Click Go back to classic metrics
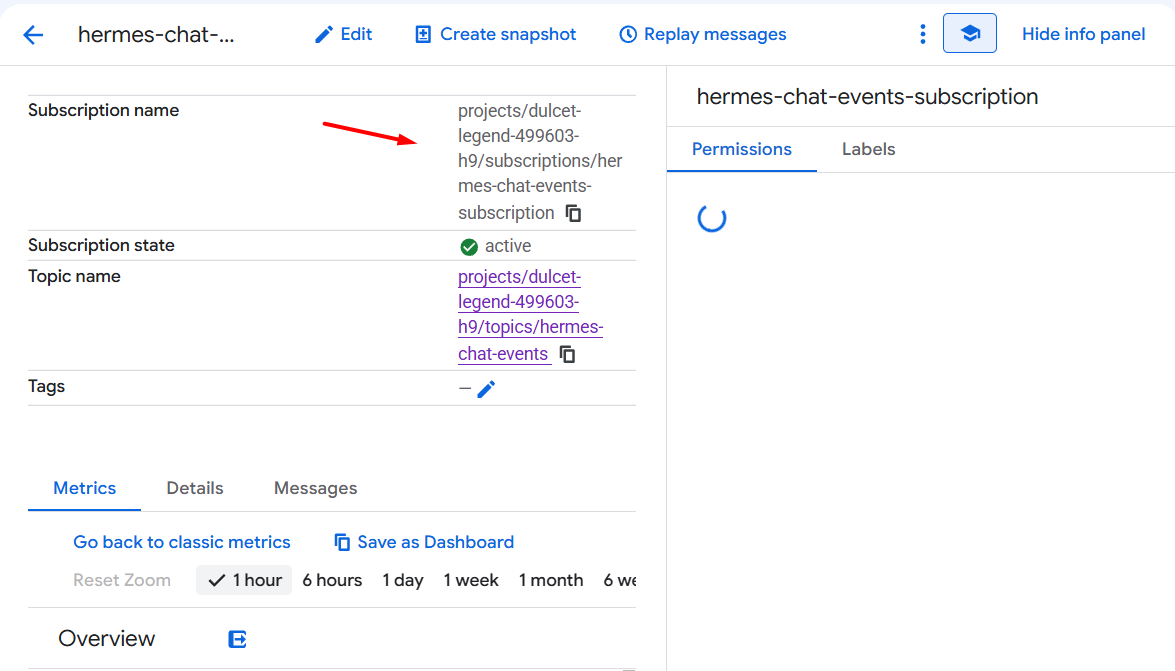Viewport: 1175px width, 671px height. [x=181, y=542]
